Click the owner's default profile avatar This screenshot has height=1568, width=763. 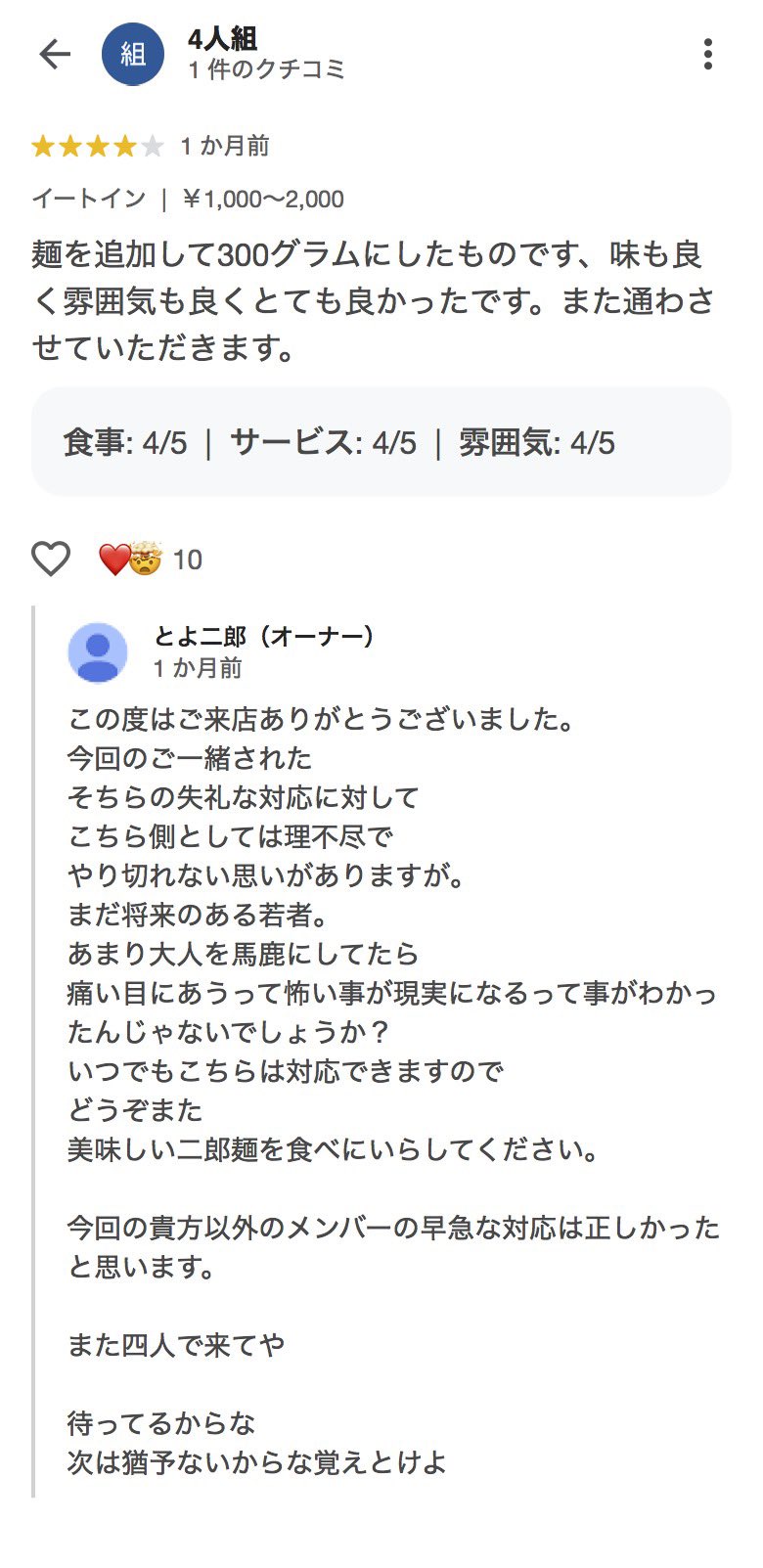98,652
